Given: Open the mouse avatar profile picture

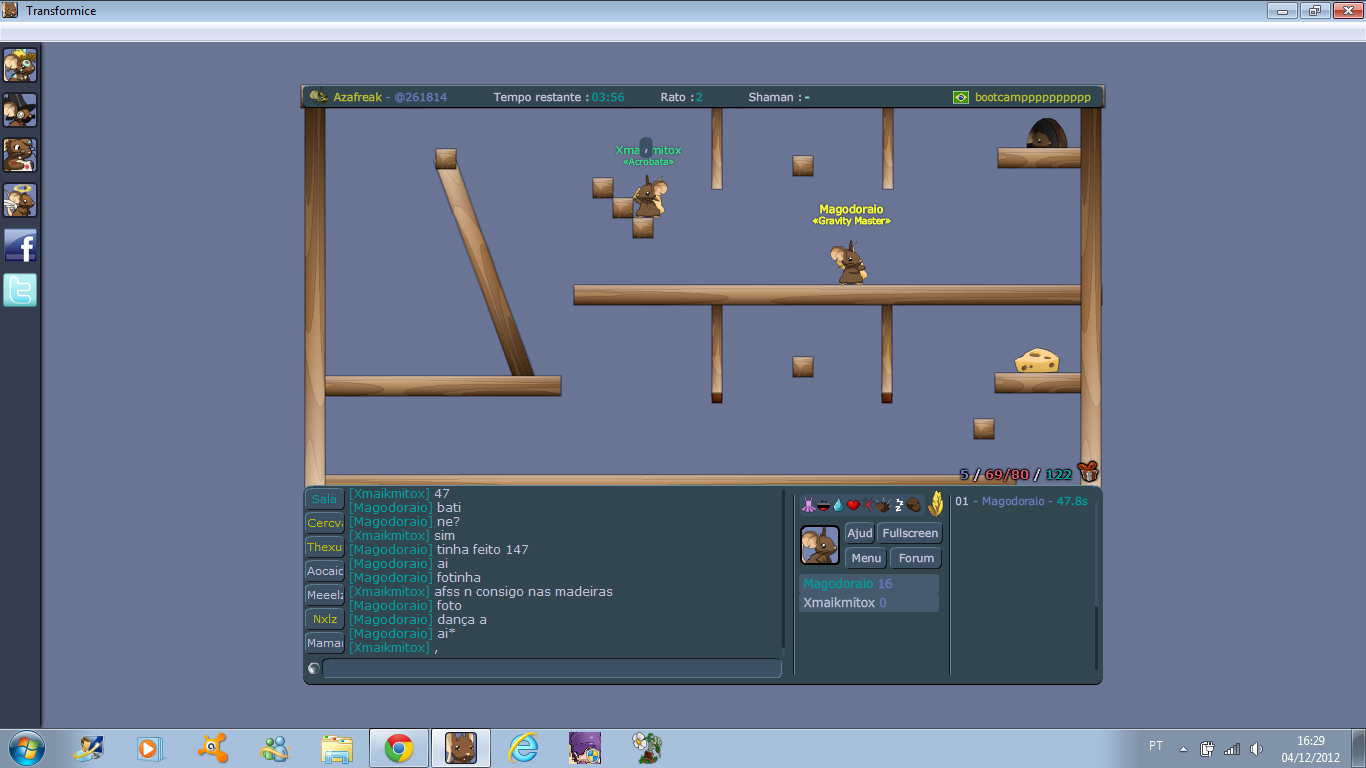Looking at the screenshot, I should coord(820,545).
